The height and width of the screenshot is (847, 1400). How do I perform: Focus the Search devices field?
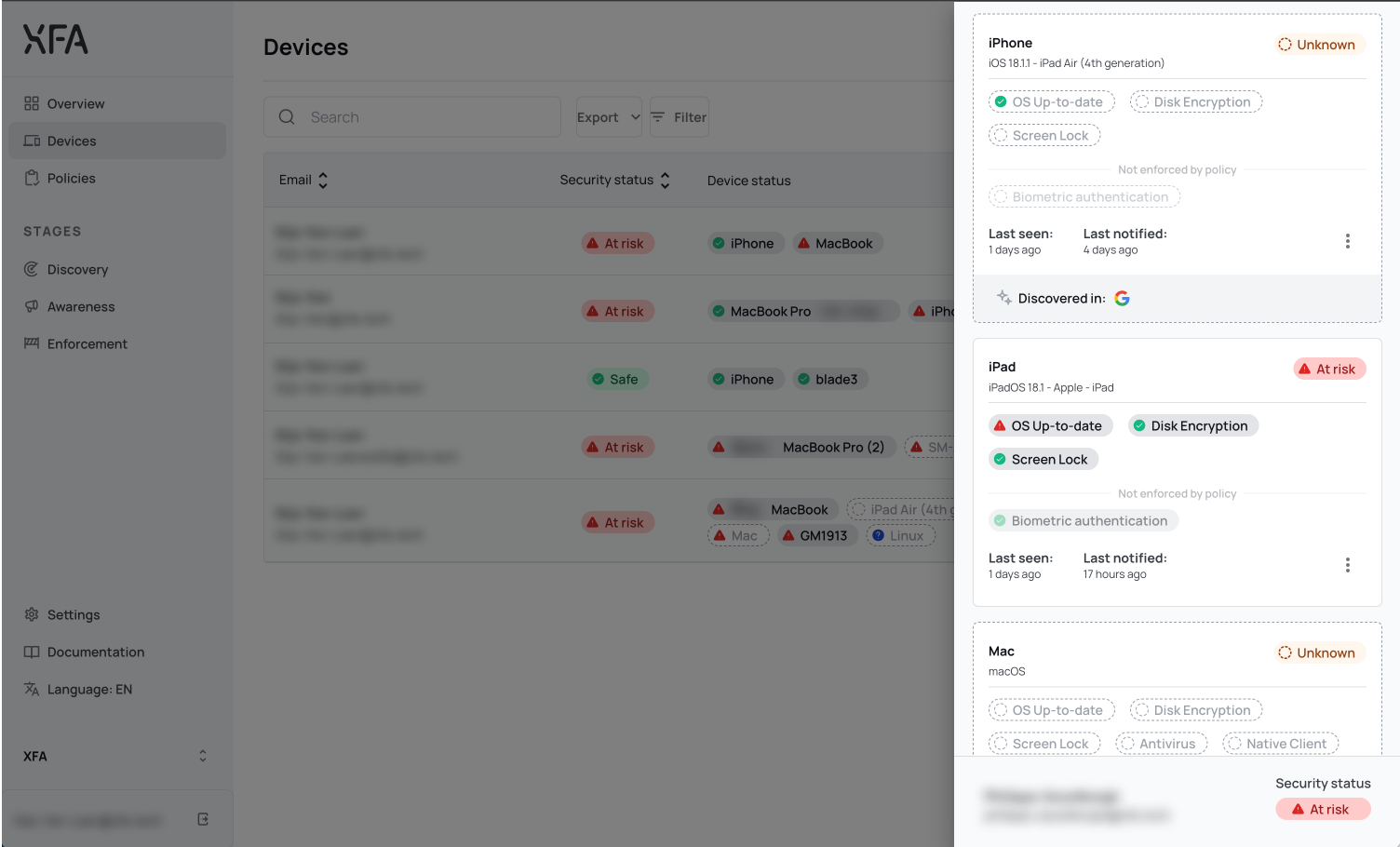[412, 117]
